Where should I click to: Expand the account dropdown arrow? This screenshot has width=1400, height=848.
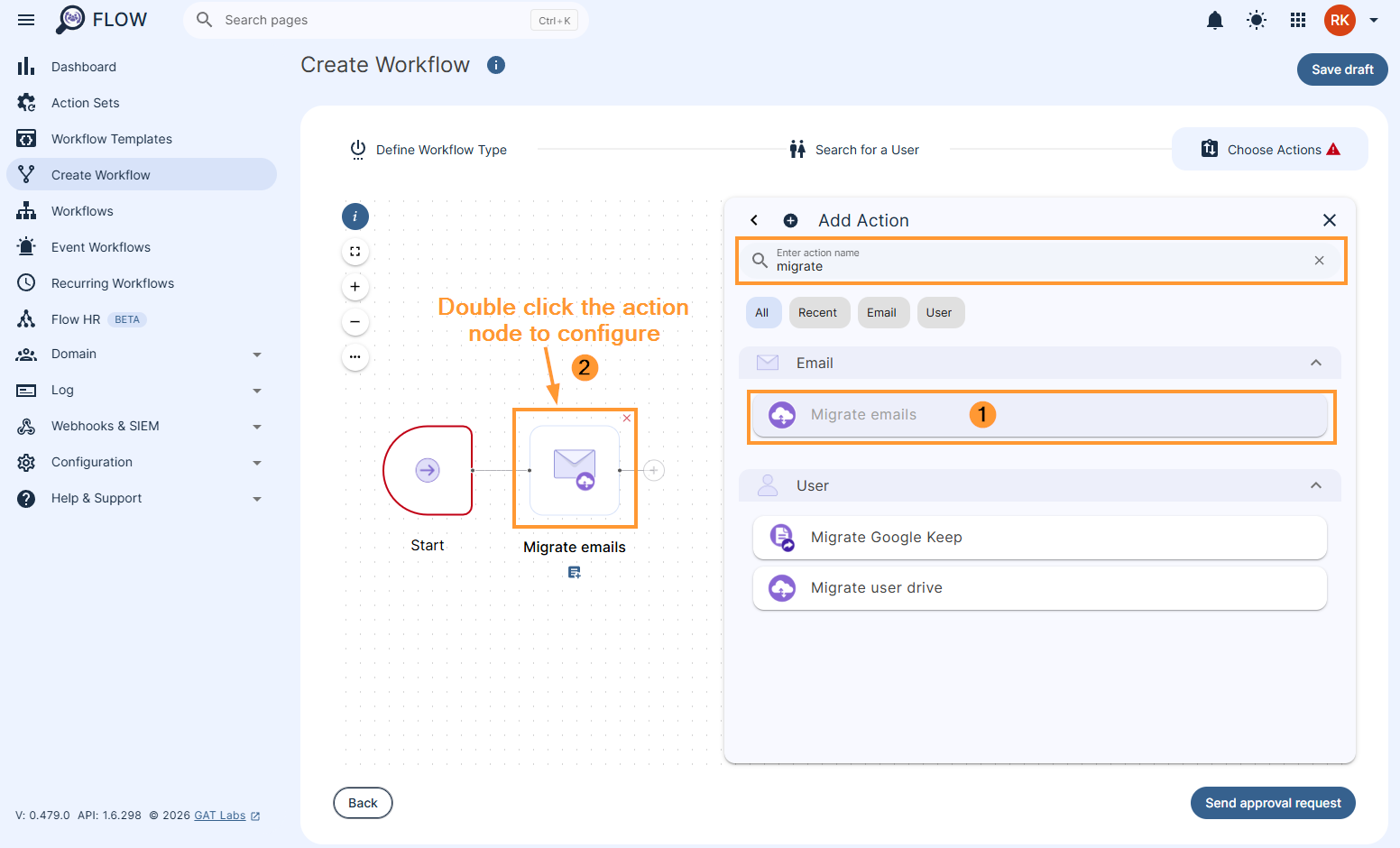click(x=1374, y=20)
